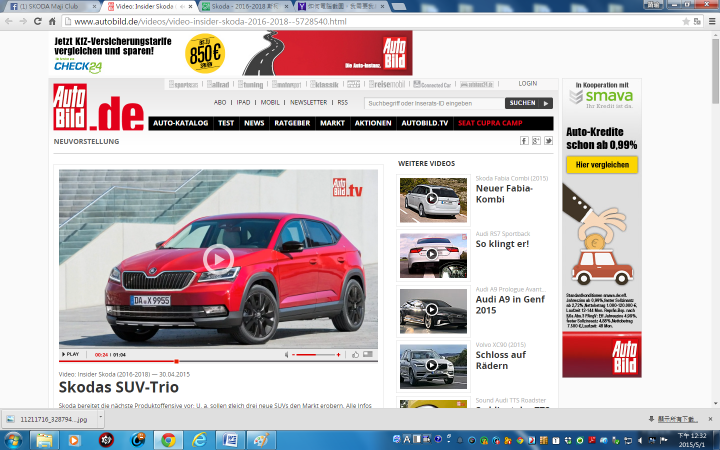The image size is (720, 450).
Task: Open the Schloss auf Rädern video thumbnail
Action: [x=433, y=366]
